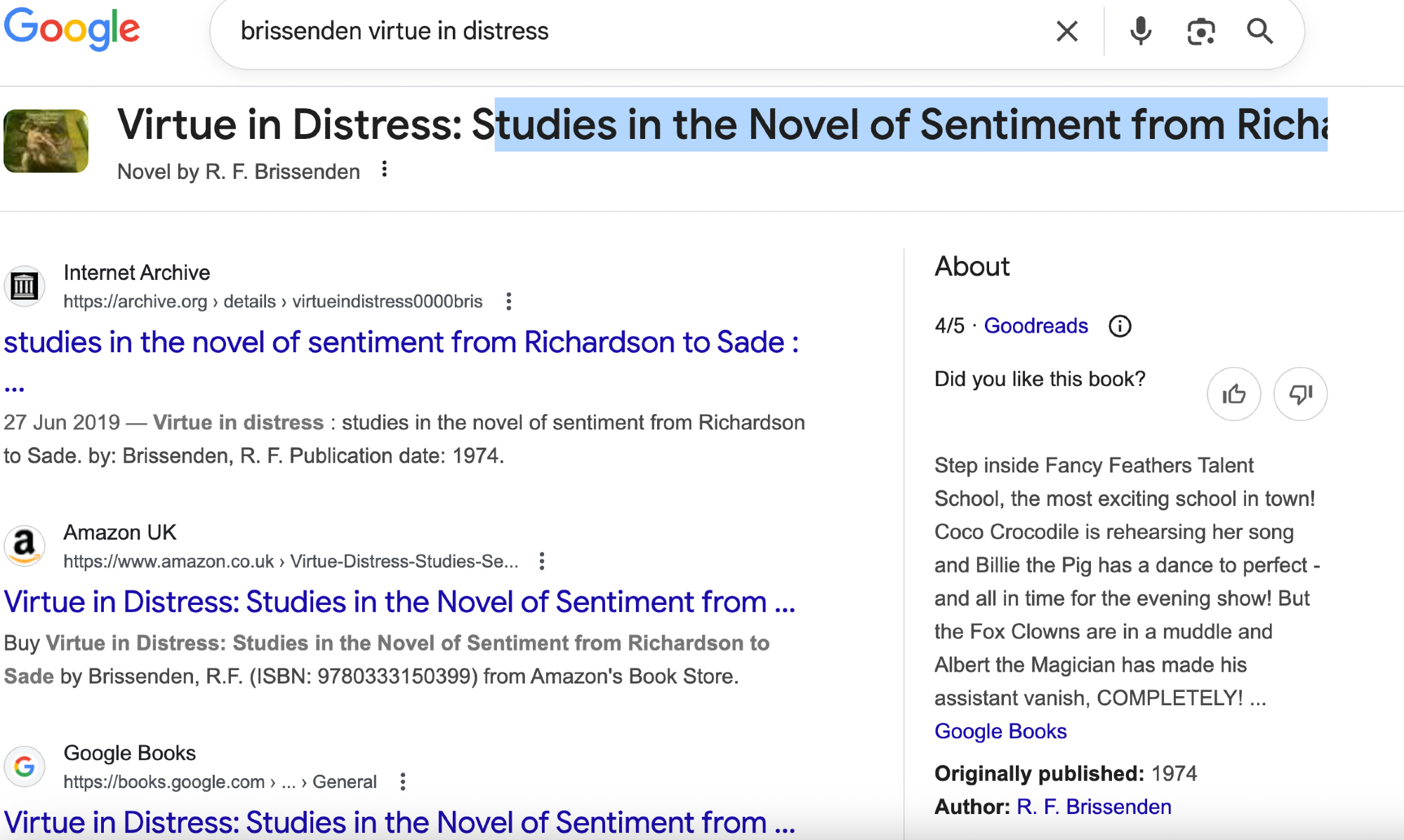This screenshot has height=840, width=1404.
Task: Click thumbs down for this book
Action: click(x=1300, y=394)
